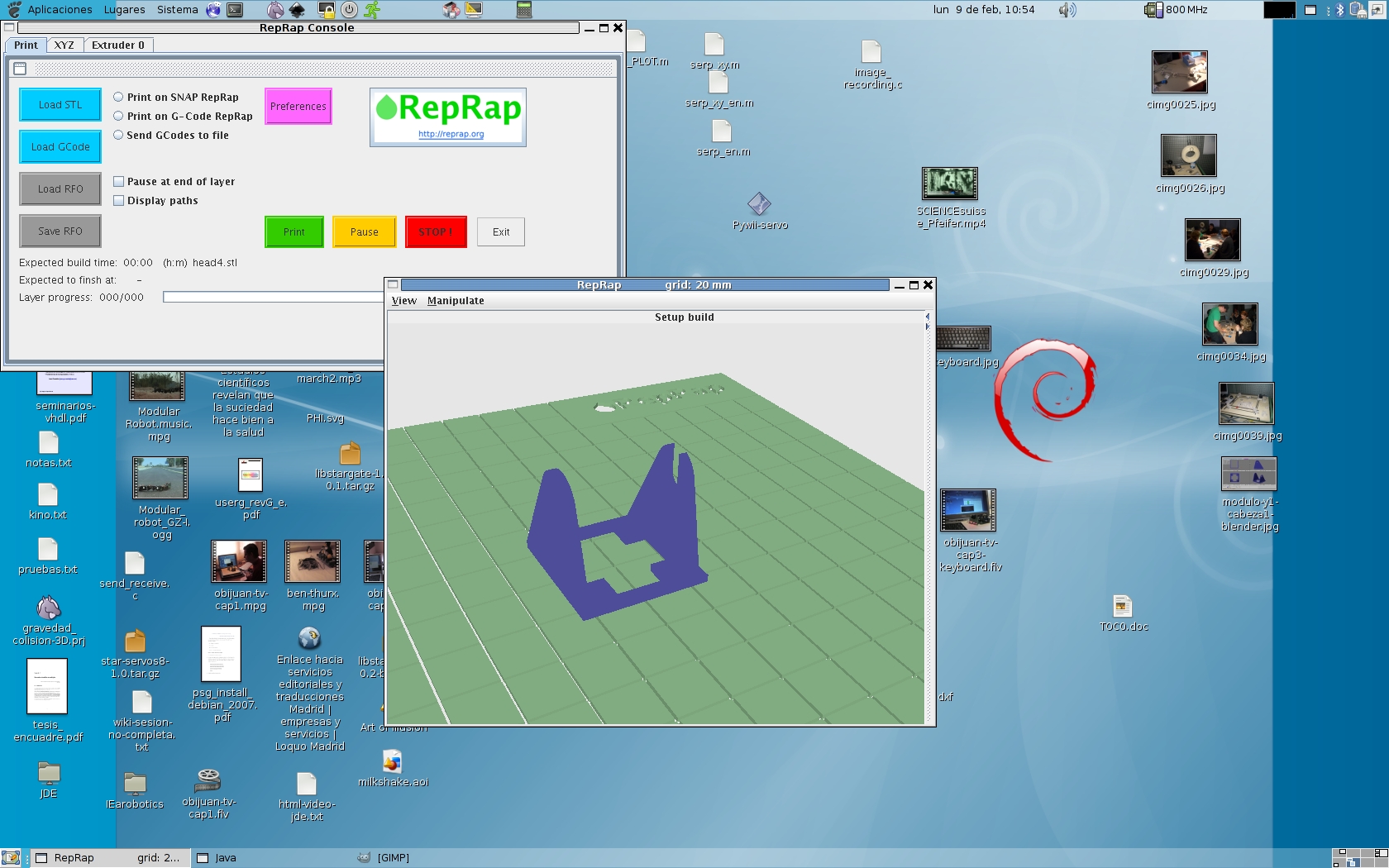Click the volume speaker icon

1067,10
